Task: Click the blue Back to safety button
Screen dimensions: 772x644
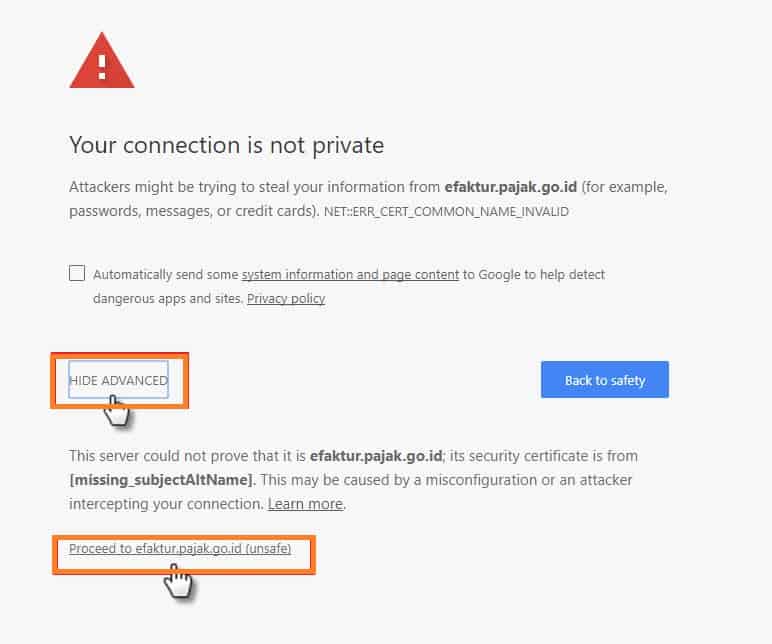Action: point(605,380)
